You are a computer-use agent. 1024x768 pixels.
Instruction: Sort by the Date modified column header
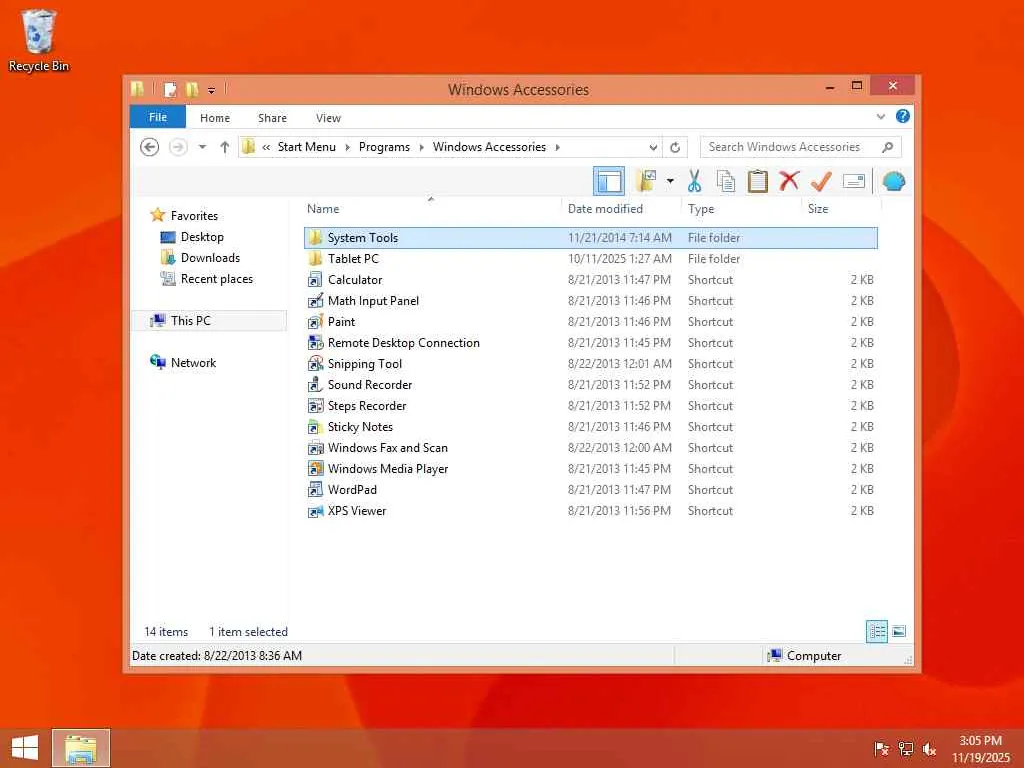[x=620, y=209]
